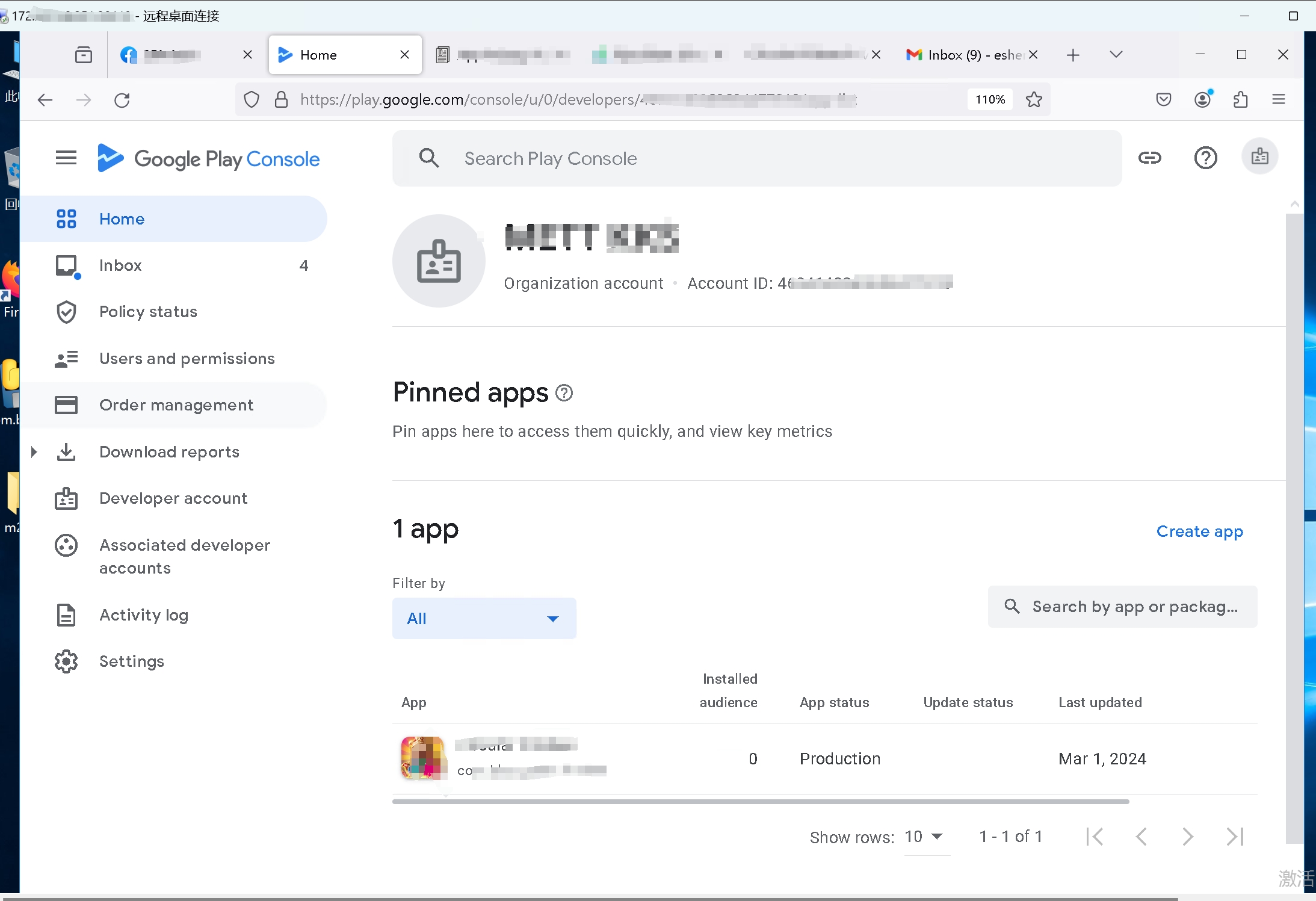Click the Pinned apps help icon
The image size is (1316, 901).
pyautogui.click(x=564, y=393)
